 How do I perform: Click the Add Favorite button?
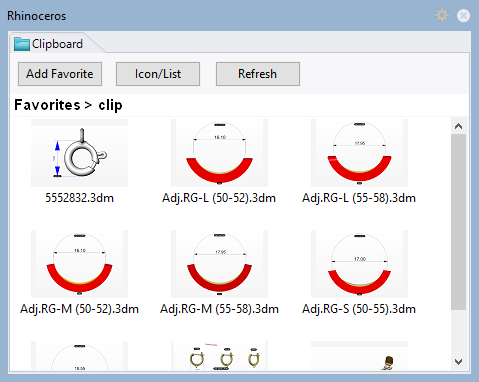[60, 74]
